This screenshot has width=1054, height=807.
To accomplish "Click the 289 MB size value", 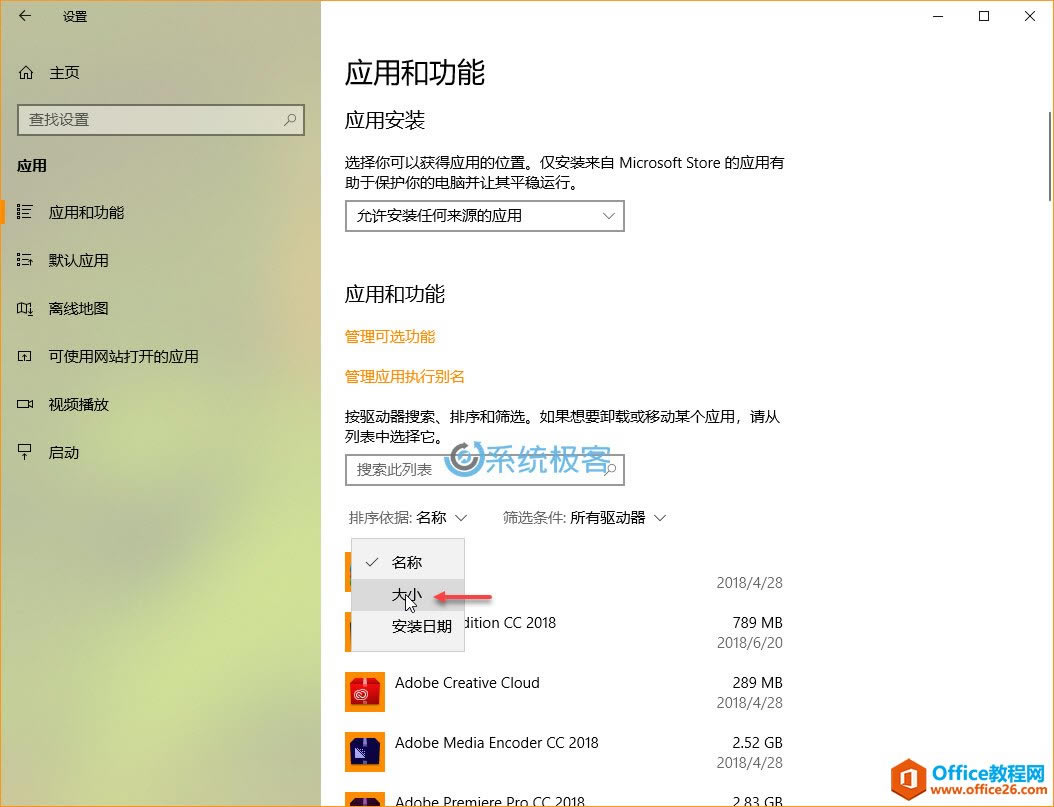I will (x=757, y=683).
